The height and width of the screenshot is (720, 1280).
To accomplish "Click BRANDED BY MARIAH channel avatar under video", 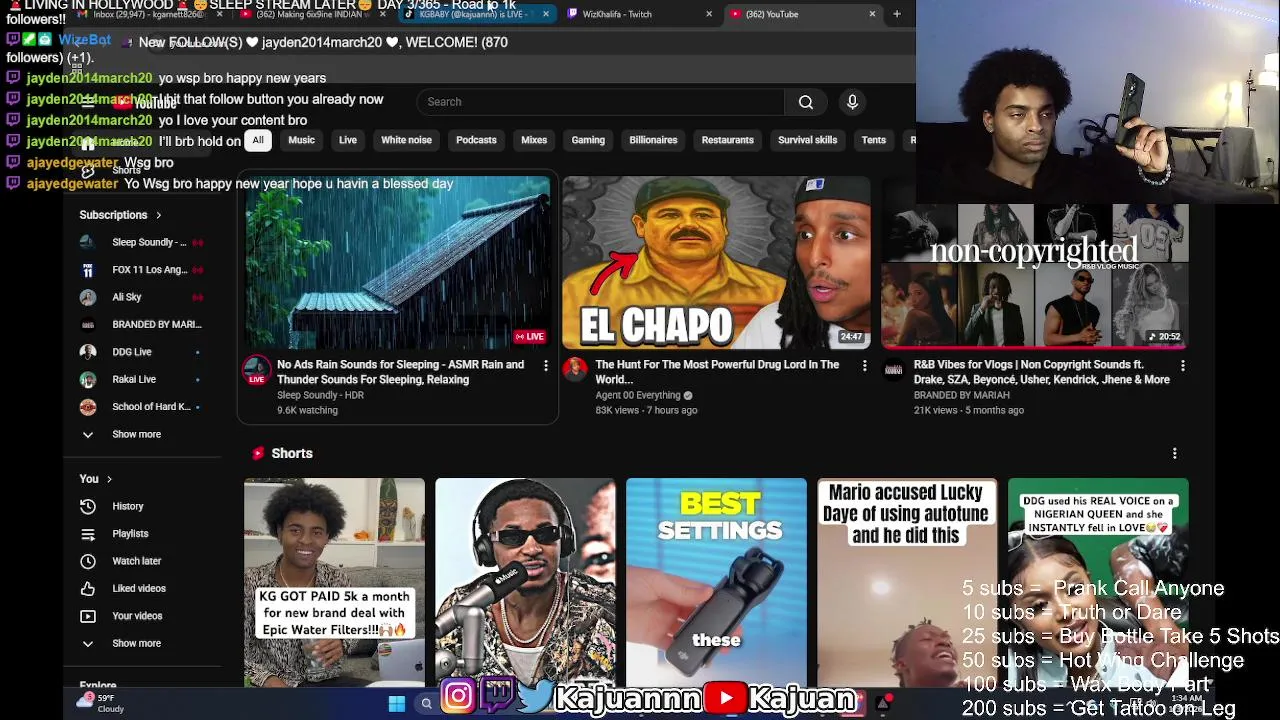I will click(893, 370).
